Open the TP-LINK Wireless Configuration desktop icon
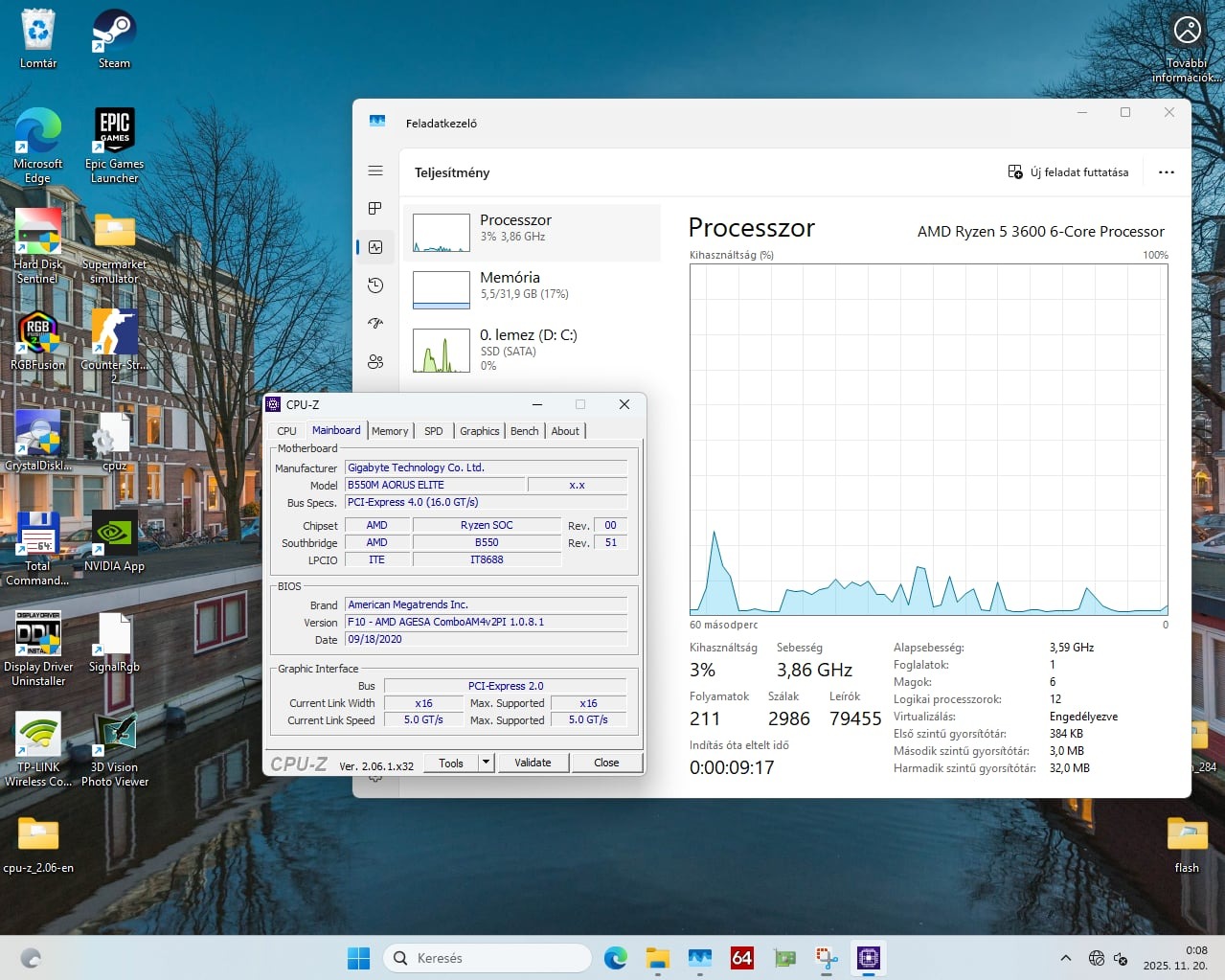1225x980 pixels. pyautogui.click(x=38, y=749)
